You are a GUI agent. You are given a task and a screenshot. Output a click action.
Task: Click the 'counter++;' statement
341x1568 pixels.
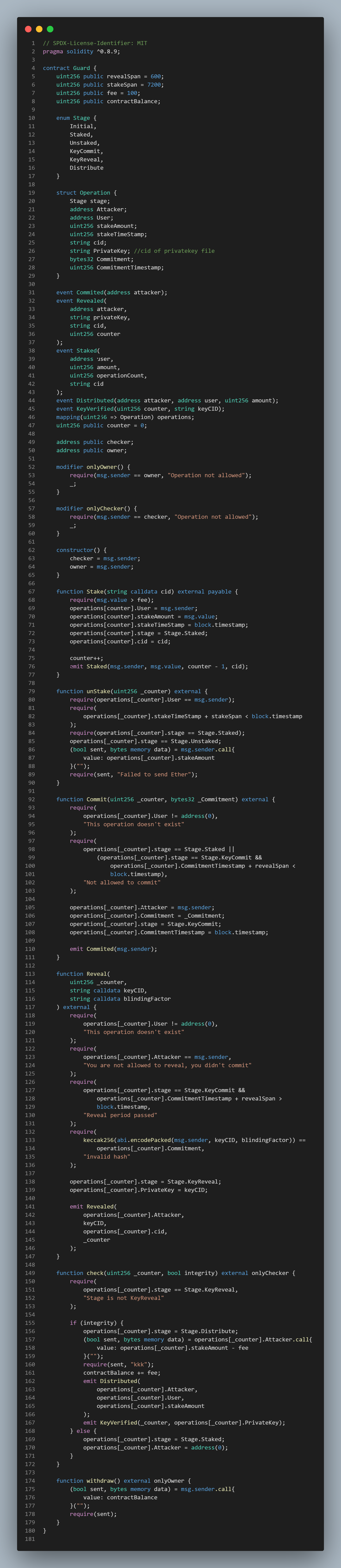(x=86, y=658)
